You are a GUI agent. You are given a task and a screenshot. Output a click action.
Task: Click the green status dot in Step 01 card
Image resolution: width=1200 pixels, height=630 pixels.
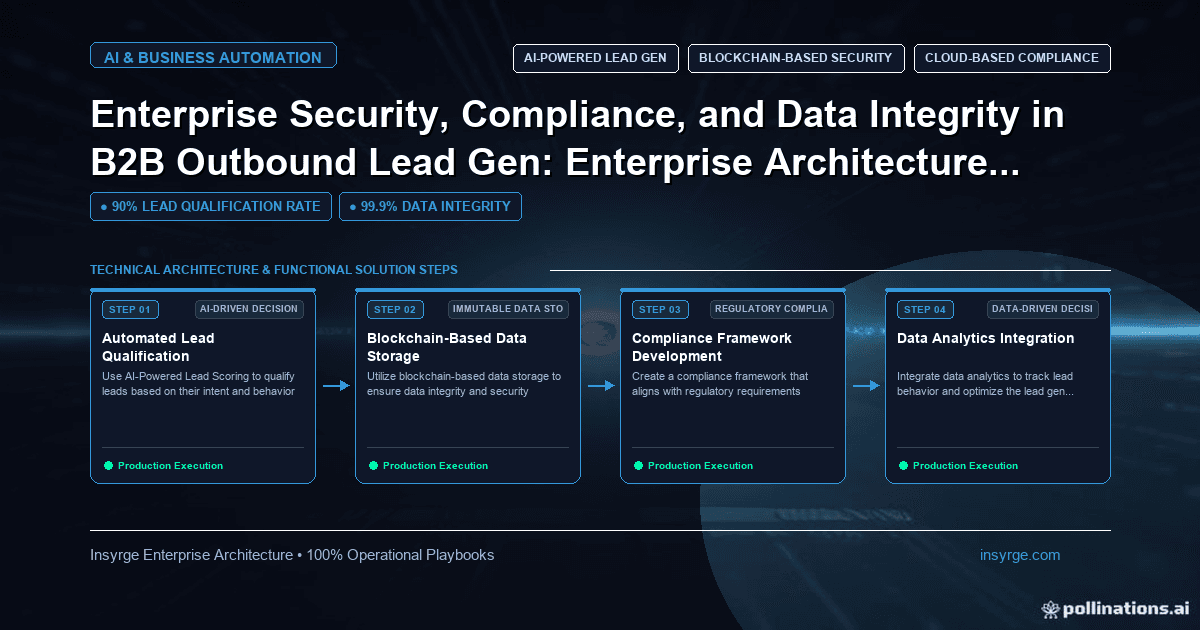pos(108,465)
